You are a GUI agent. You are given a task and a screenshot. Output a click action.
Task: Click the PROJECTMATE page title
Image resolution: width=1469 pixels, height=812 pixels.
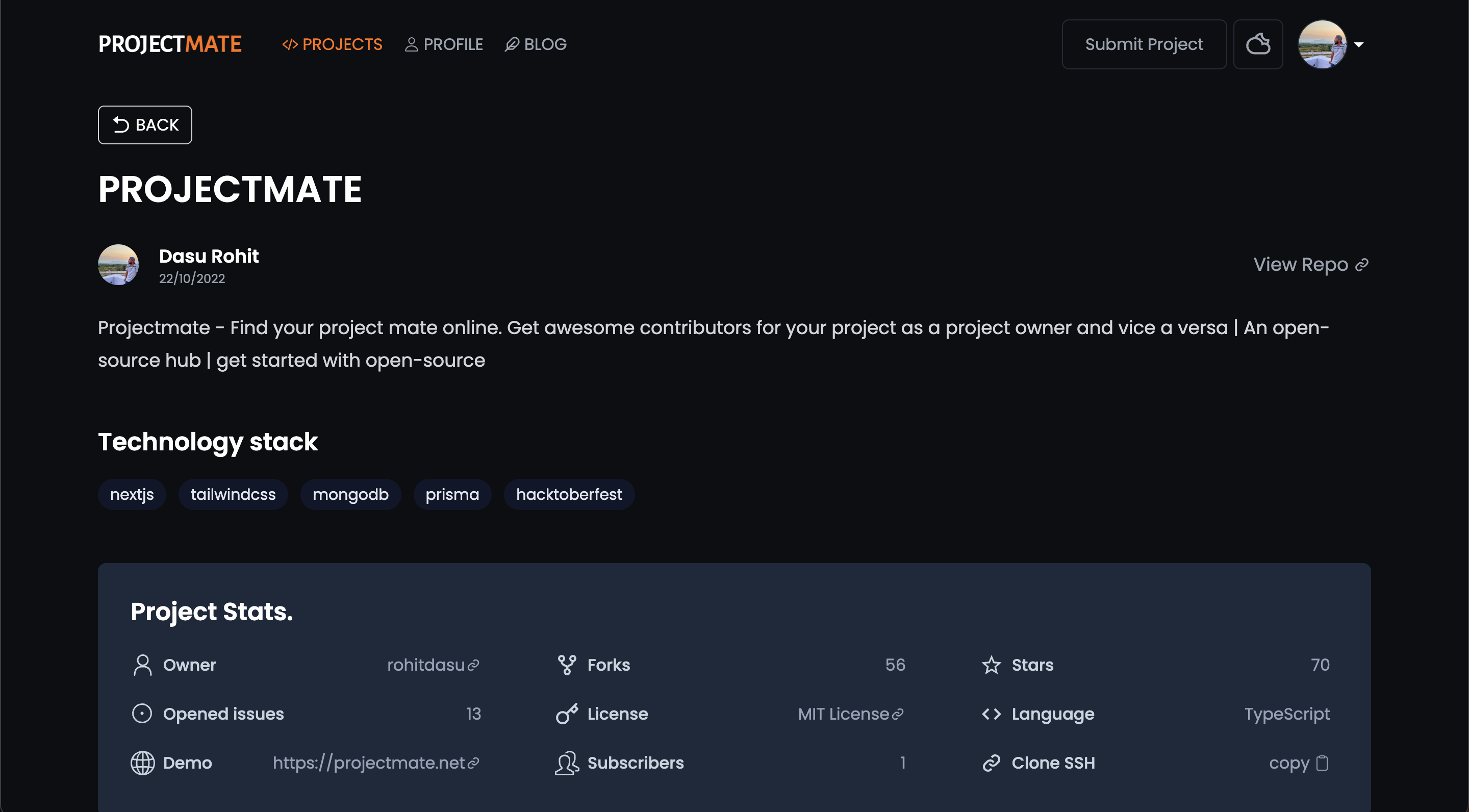coord(230,189)
